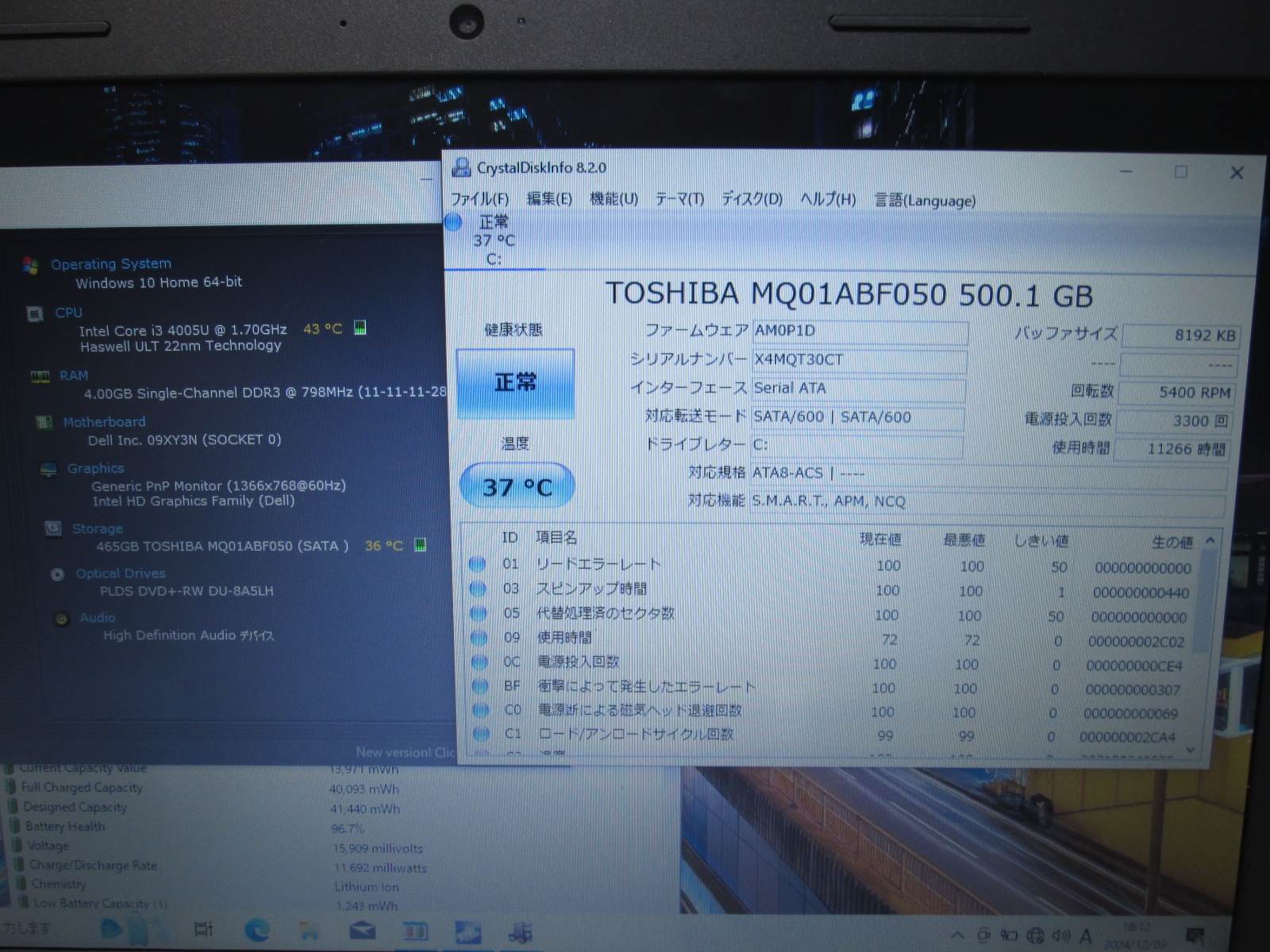Open the ファイル(F) menu in CrystalDiskInfo
The image size is (1270, 952).
(x=479, y=198)
